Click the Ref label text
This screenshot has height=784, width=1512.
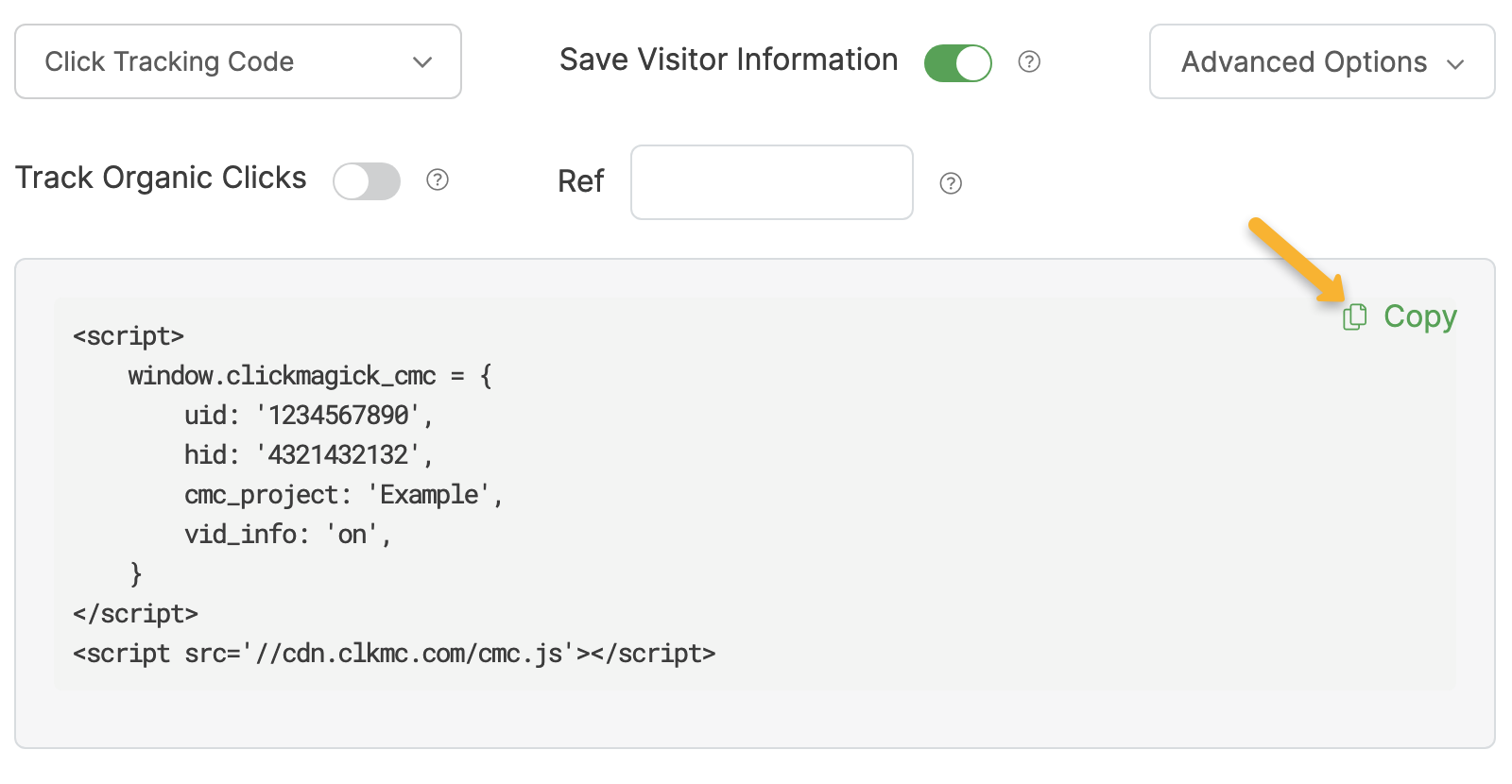pos(580,181)
